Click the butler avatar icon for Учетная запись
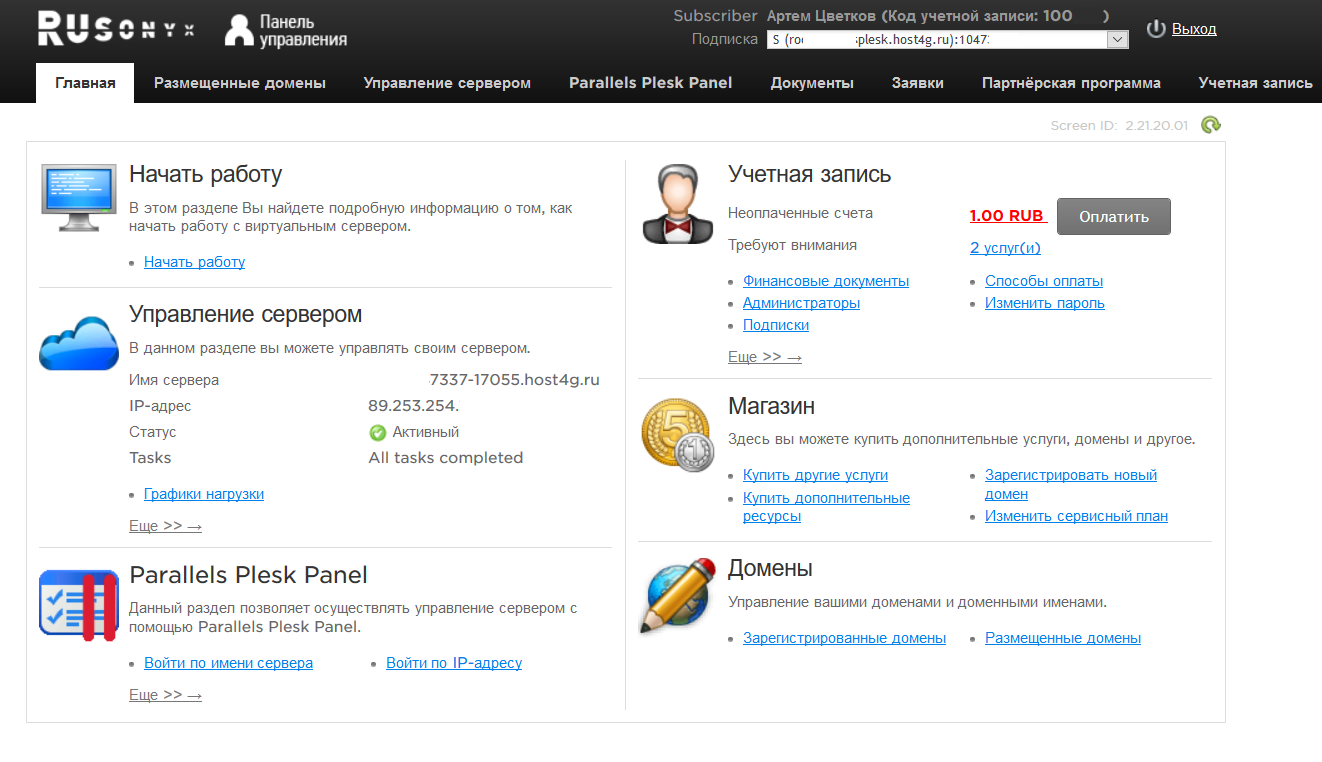1322x762 pixels. pos(677,204)
